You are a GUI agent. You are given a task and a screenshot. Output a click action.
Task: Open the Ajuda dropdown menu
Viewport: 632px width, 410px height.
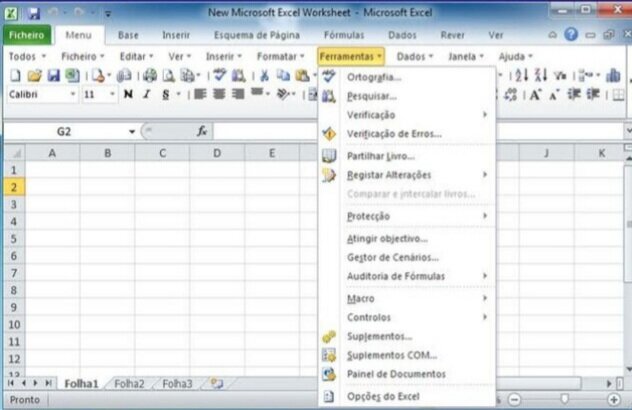click(516, 56)
